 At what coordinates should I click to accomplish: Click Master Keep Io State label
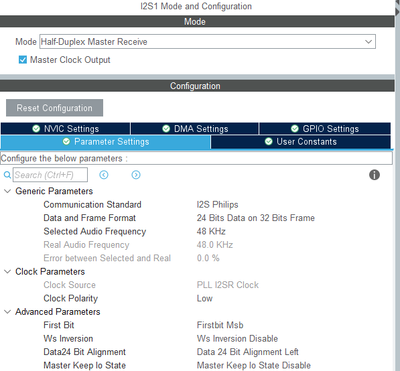pyautogui.click(x=84, y=365)
